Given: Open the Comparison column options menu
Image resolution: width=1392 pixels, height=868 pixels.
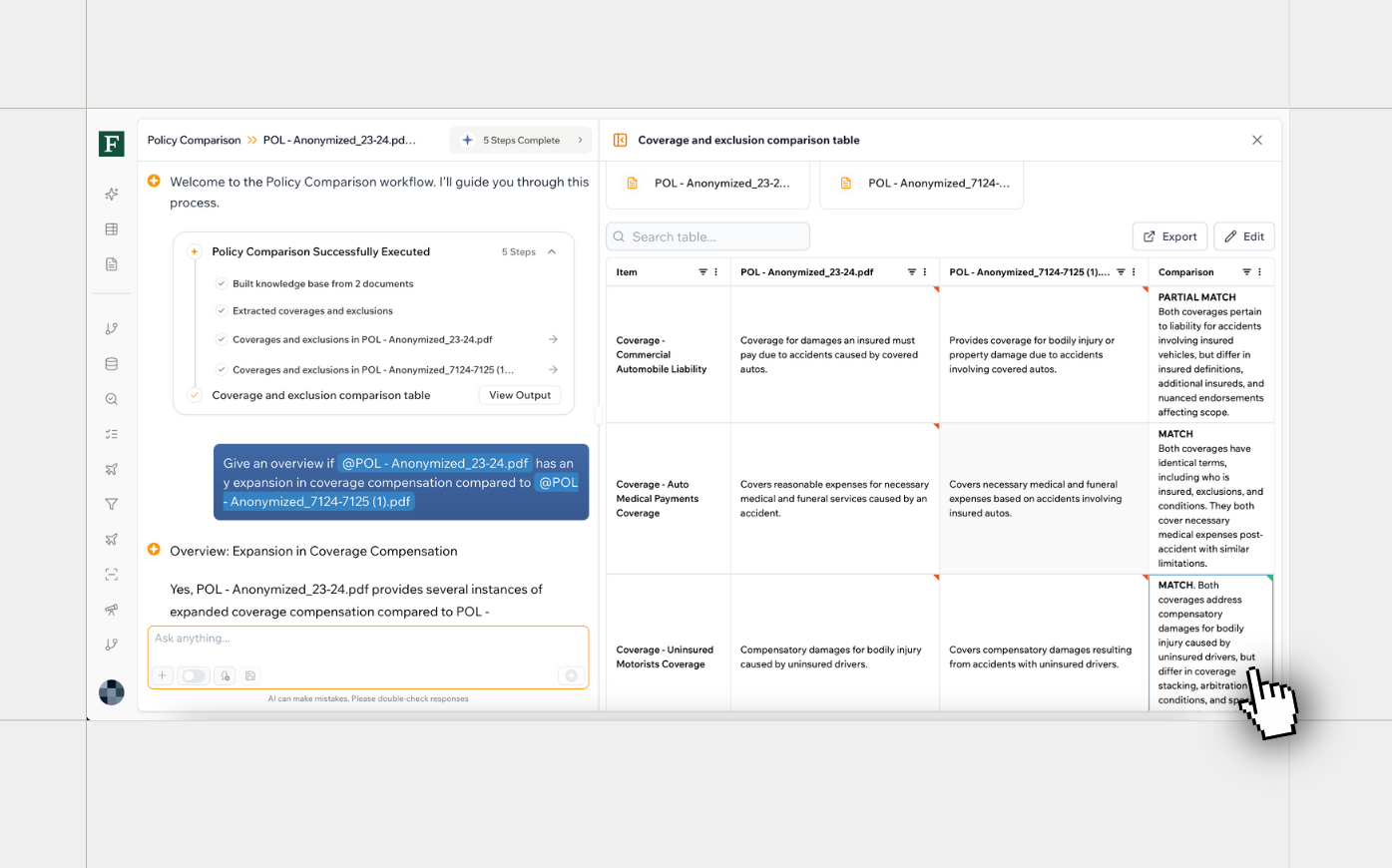Looking at the screenshot, I should (x=1259, y=272).
